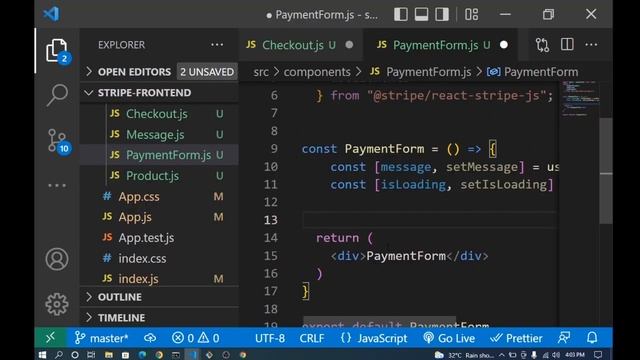Start Go Live server from status bar

tap(449, 338)
